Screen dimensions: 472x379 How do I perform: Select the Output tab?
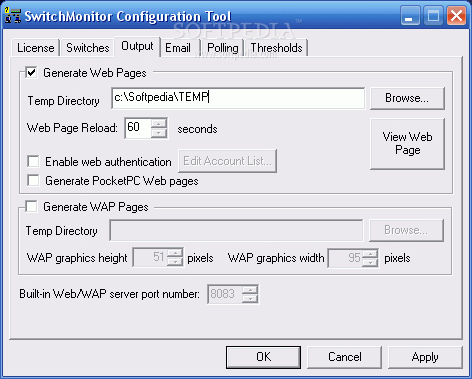(137, 46)
